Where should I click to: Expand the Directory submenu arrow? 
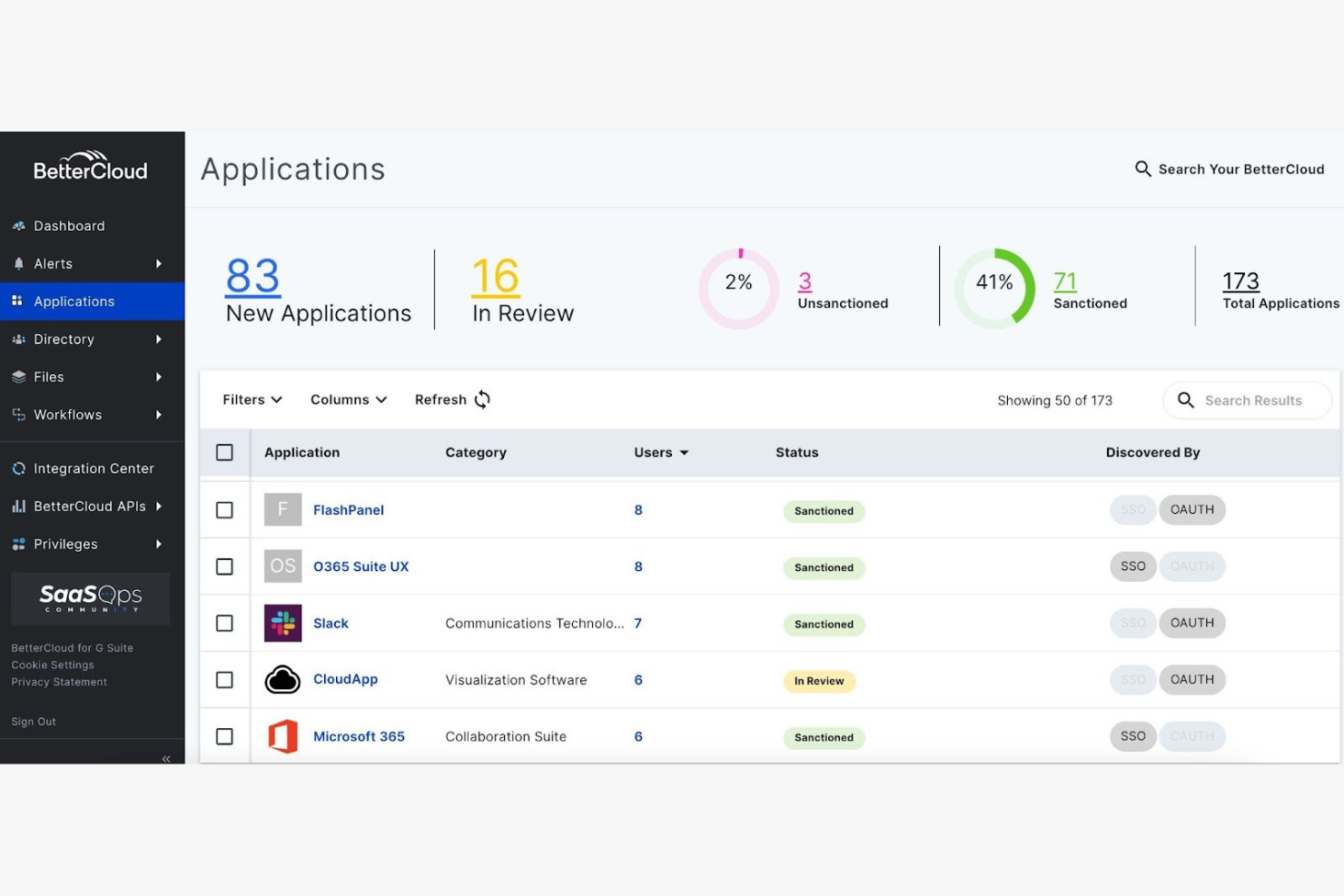tap(159, 339)
